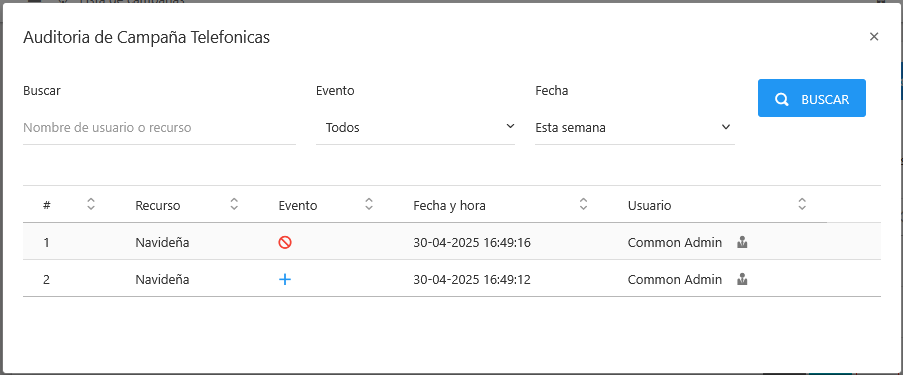This screenshot has width=903, height=375.
Task: Click the Usuario column header label
Action: pos(649,205)
